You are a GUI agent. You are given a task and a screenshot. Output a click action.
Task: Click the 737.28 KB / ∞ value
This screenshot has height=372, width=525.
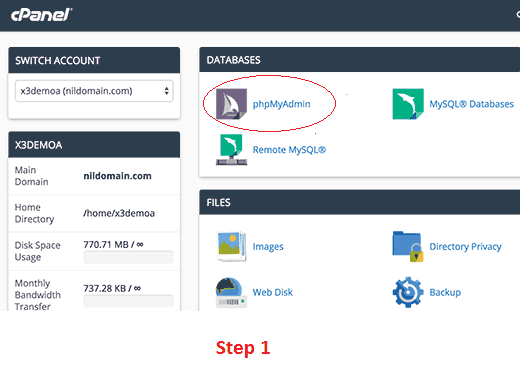(112, 288)
